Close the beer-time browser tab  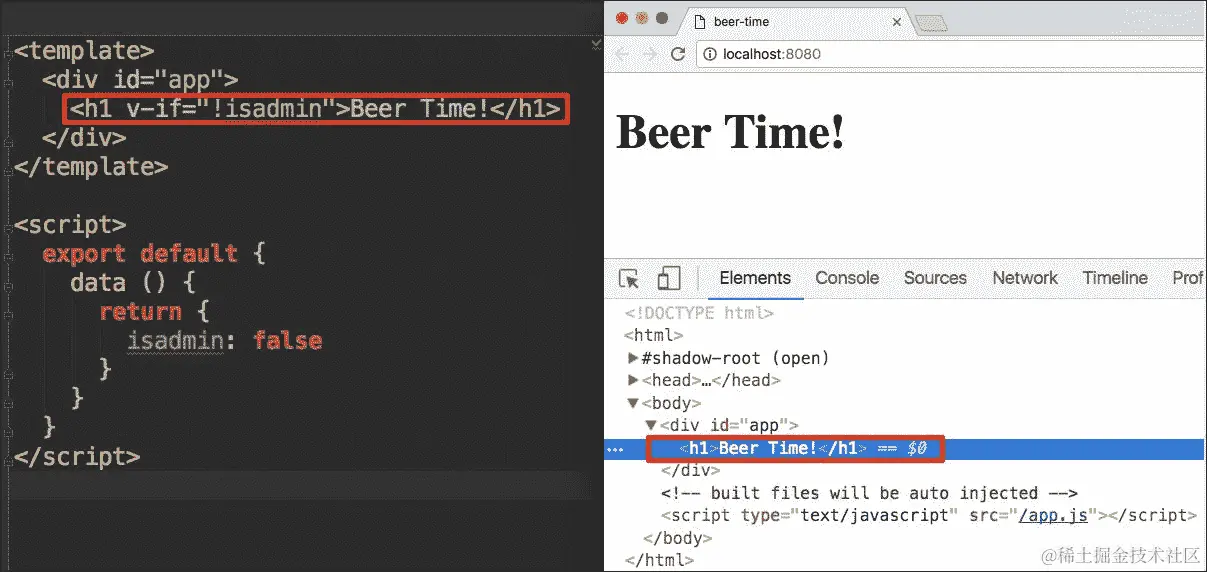coord(896,21)
